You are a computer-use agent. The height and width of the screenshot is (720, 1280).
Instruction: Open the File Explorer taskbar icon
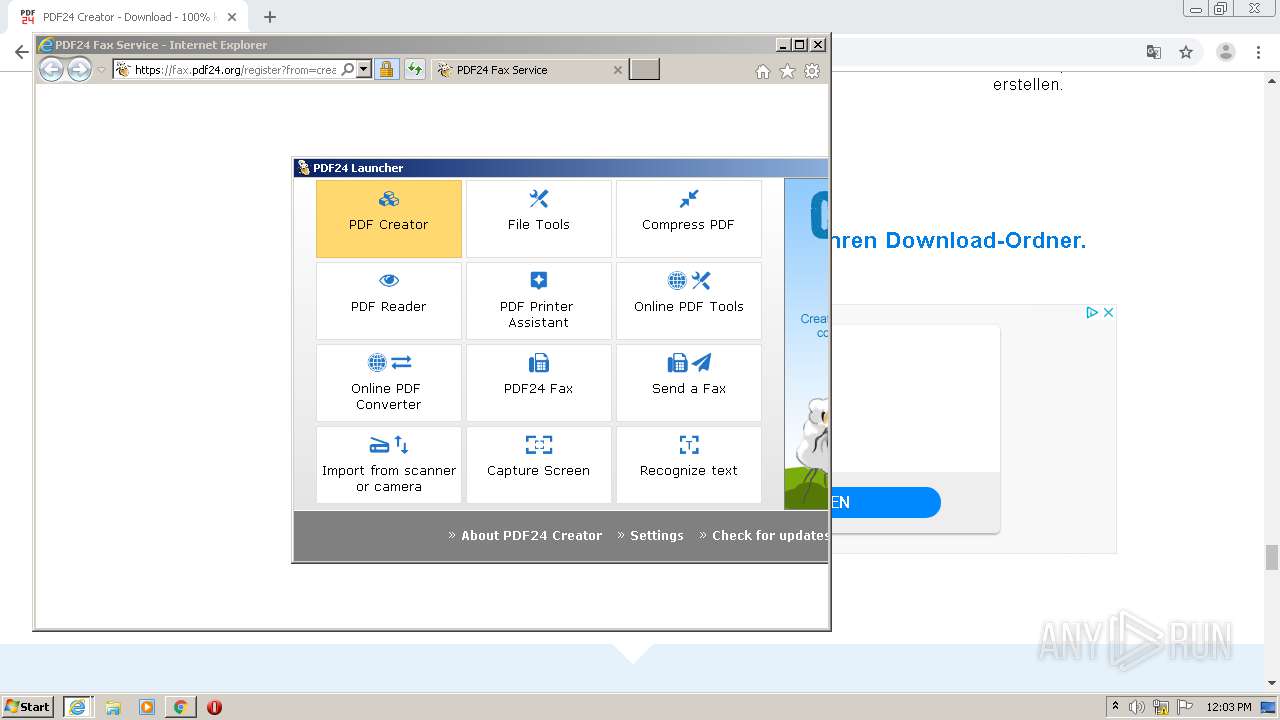pyautogui.click(x=113, y=707)
